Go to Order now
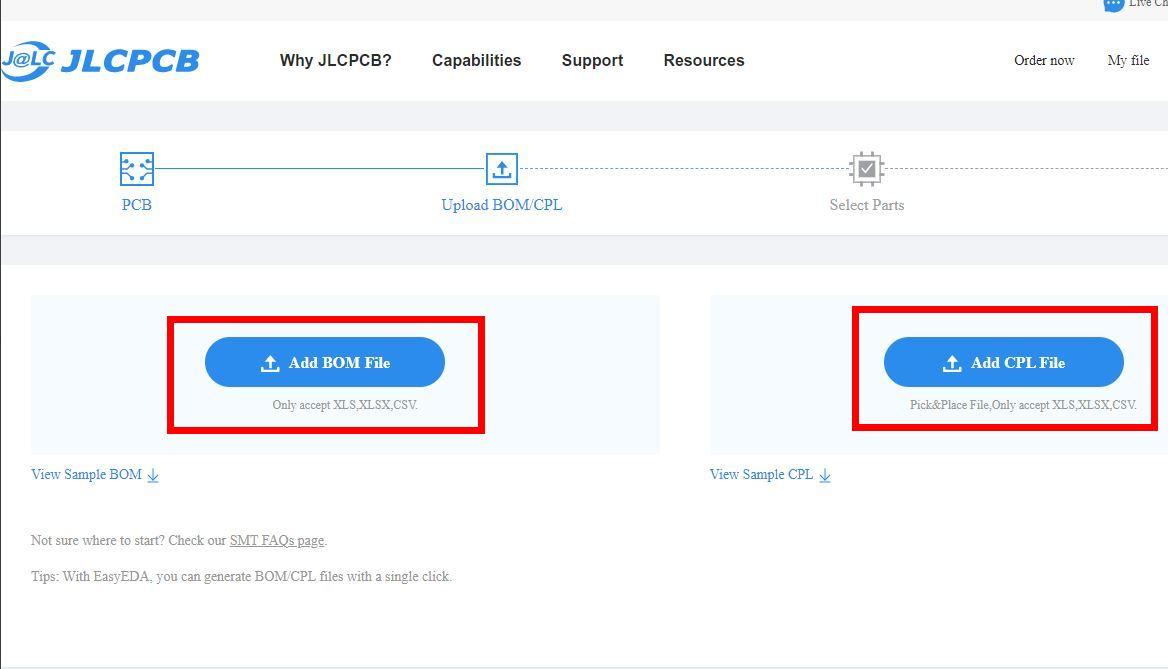This screenshot has height=669, width=1168. coord(1044,60)
